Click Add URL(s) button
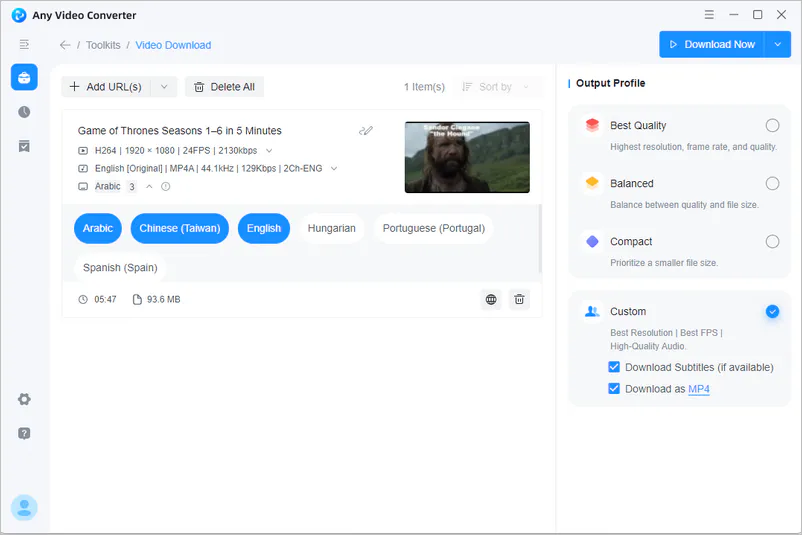Image resolution: width=802 pixels, height=535 pixels. 106,87
